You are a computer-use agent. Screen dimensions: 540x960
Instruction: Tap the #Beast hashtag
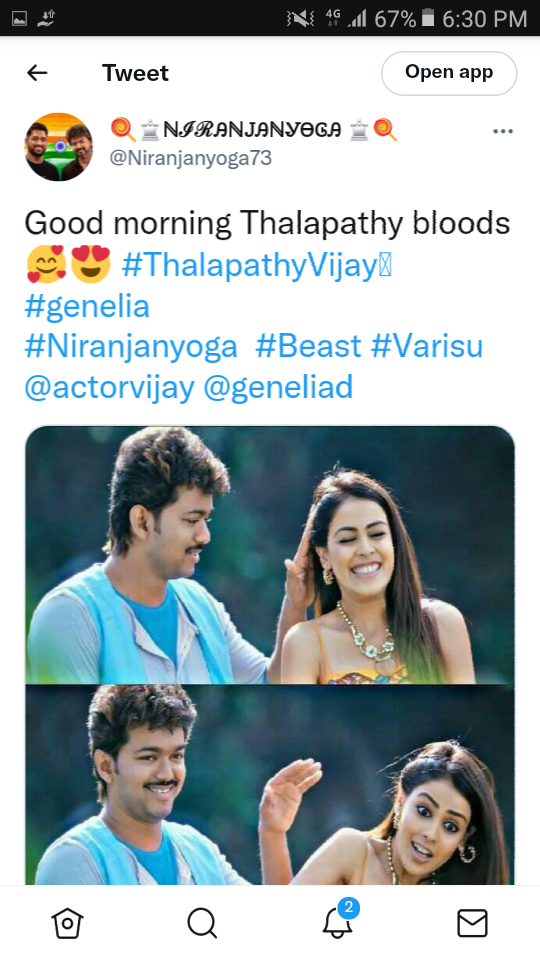(308, 347)
